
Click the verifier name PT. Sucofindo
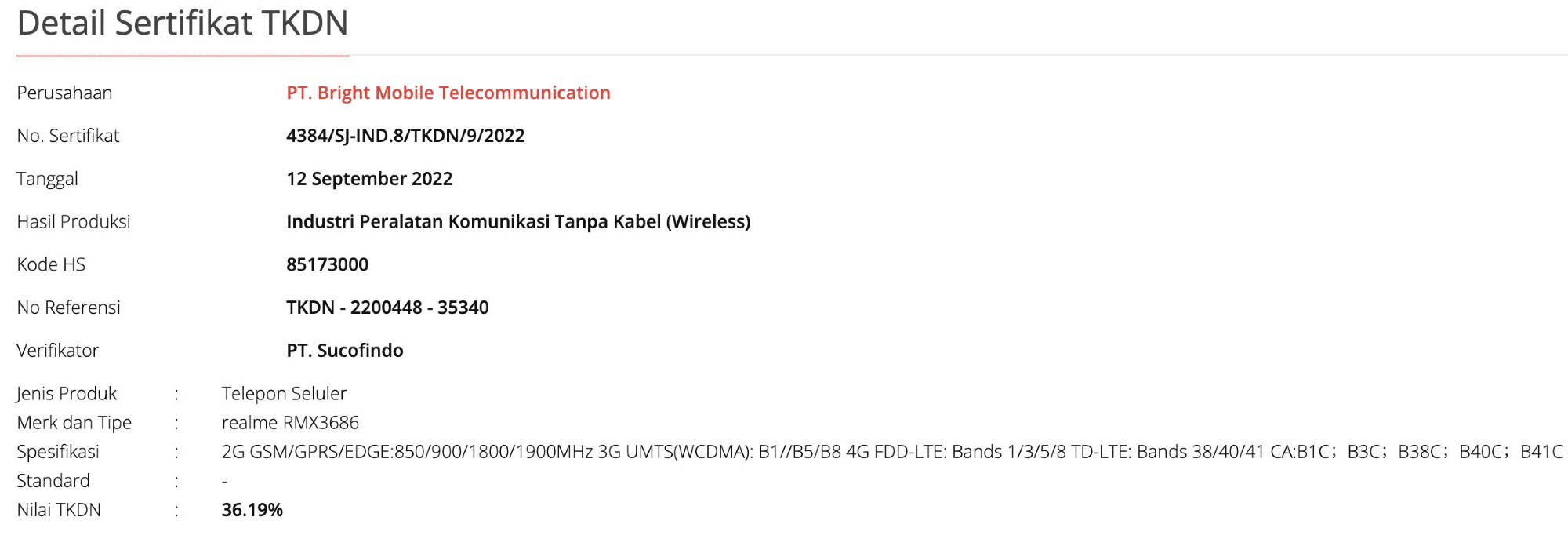(345, 351)
